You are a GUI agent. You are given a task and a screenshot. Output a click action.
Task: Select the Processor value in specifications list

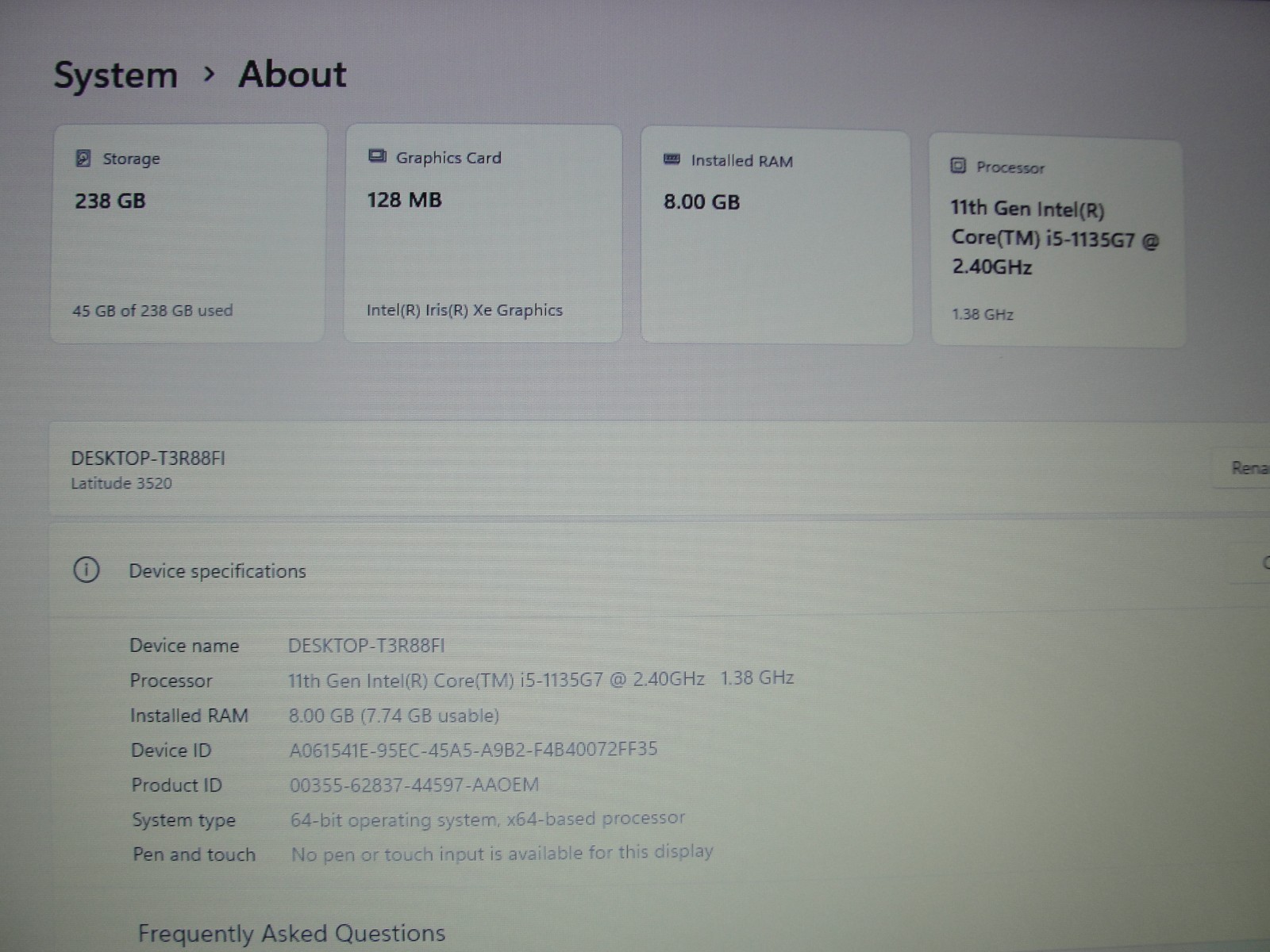click(541, 679)
